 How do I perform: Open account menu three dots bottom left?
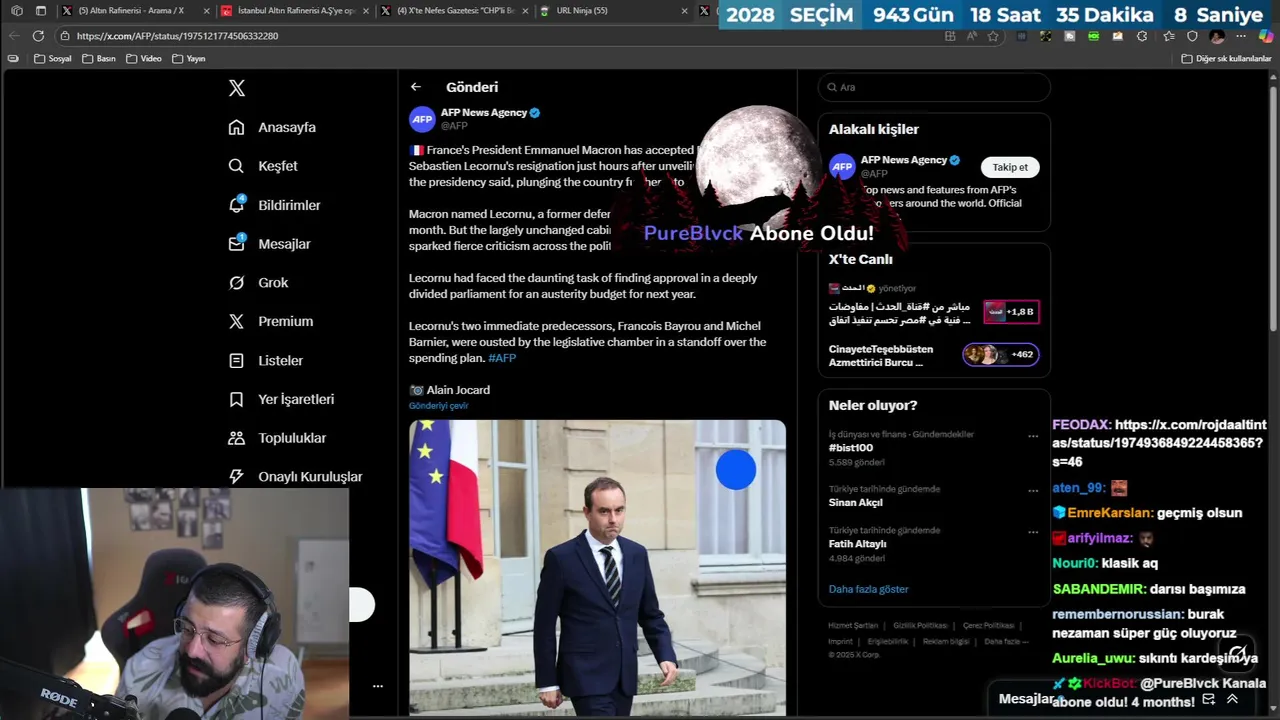(378, 686)
